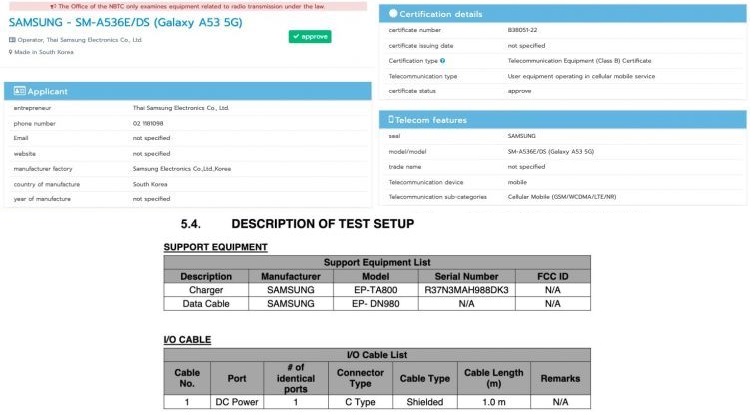Click the applicant phone number value
The width and height of the screenshot is (755, 415).
click(x=149, y=123)
